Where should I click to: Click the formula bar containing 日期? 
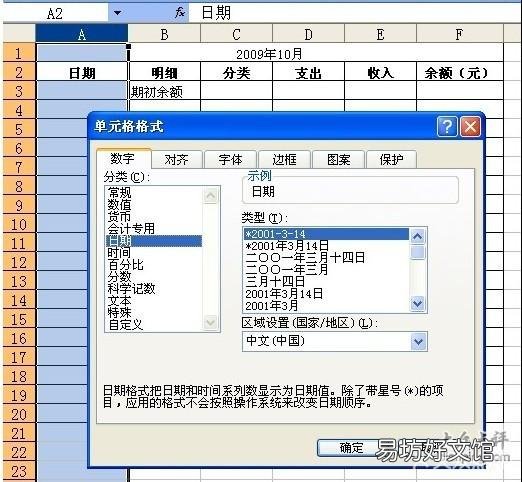coord(355,13)
